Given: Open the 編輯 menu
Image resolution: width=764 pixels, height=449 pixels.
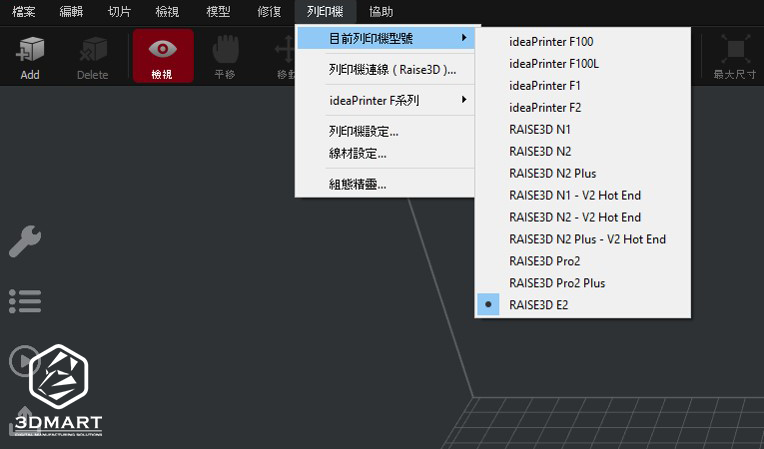Looking at the screenshot, I should click(x=71, y=12).
